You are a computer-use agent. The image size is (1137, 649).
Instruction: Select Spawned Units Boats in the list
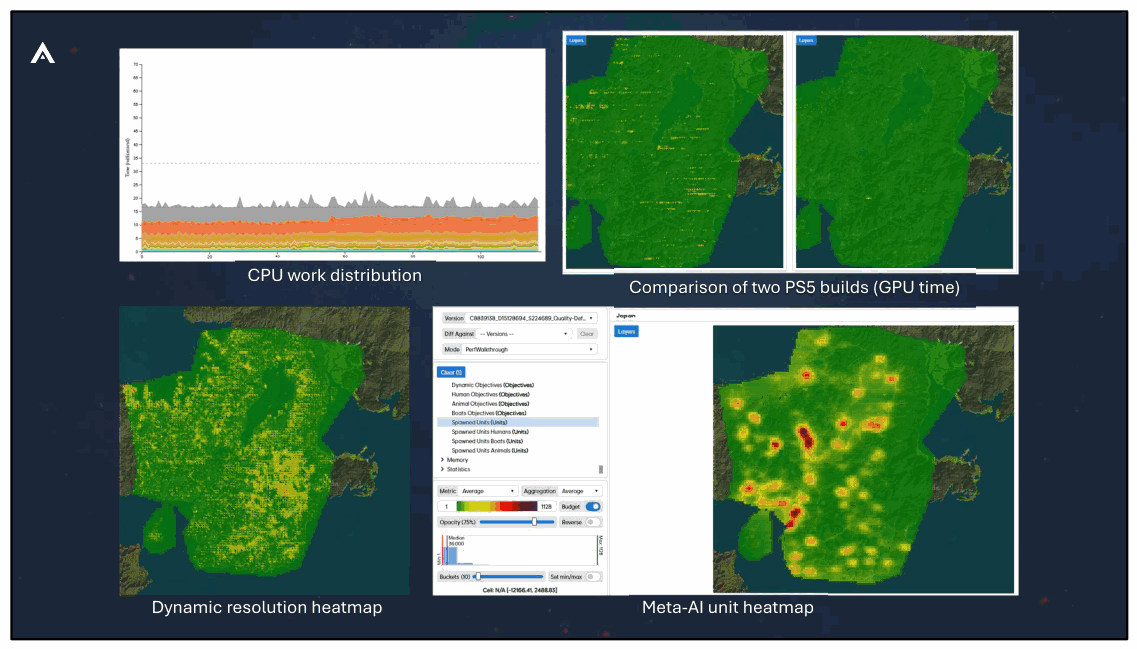[487, 441]
